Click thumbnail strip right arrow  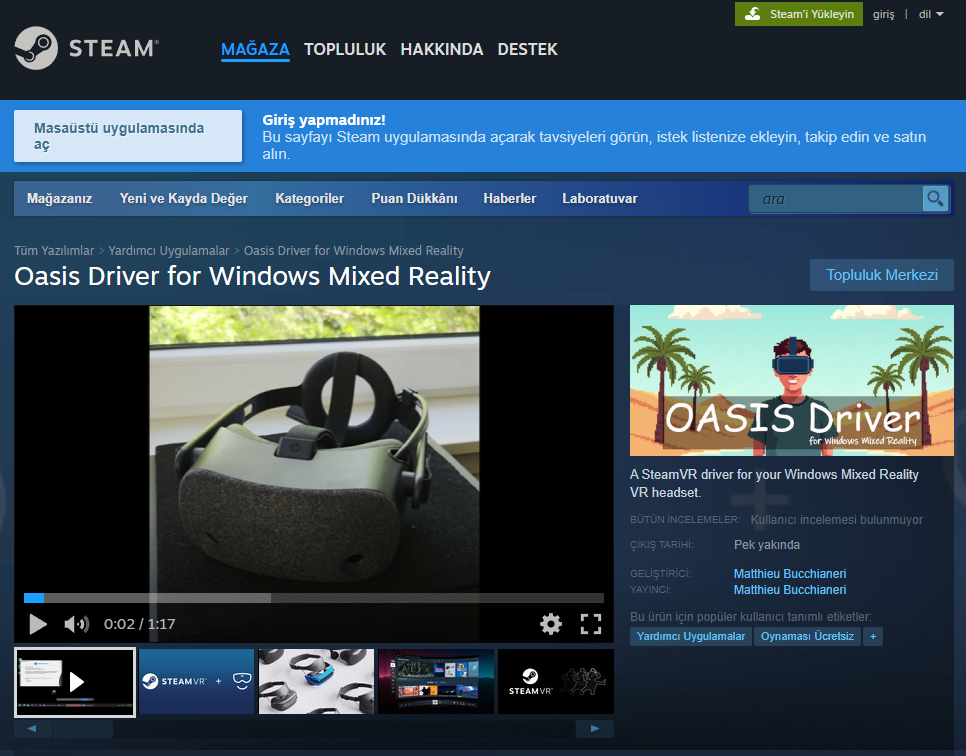point(595,728)
